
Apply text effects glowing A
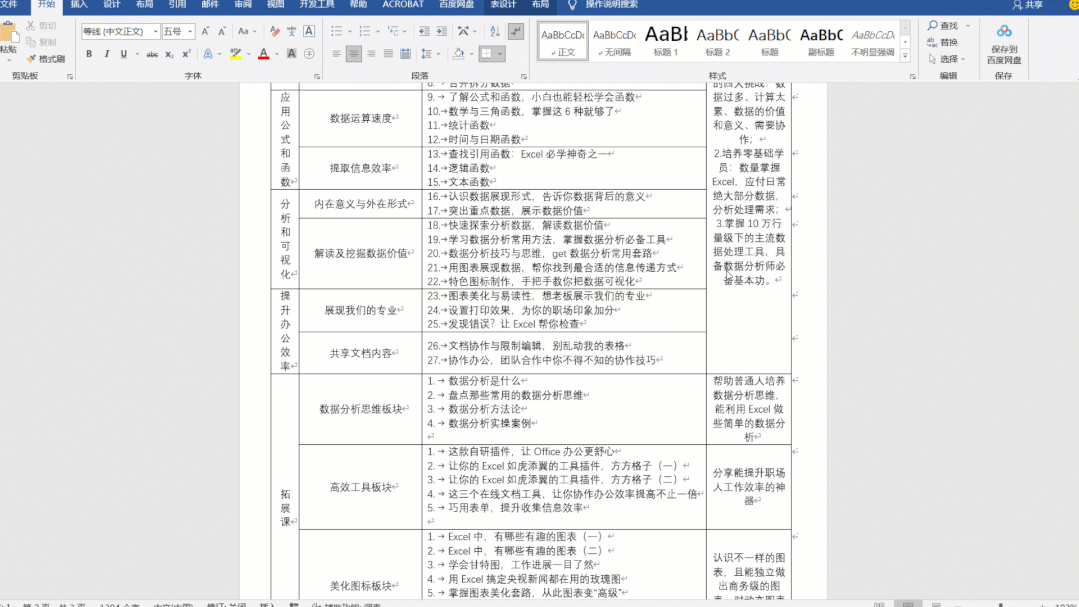[x=208, y=54]
